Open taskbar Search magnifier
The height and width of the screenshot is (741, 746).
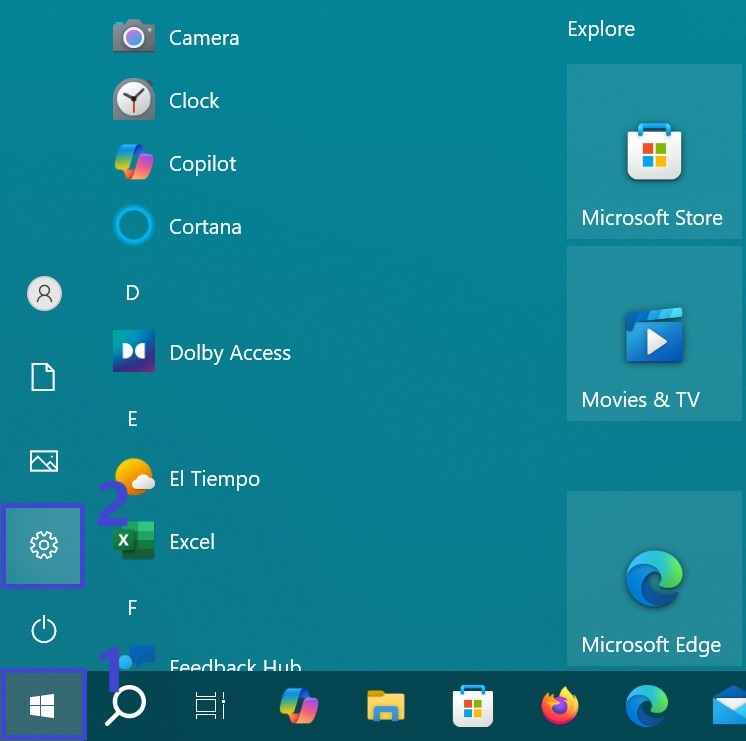pyautogui.click(x=126, y=707)
